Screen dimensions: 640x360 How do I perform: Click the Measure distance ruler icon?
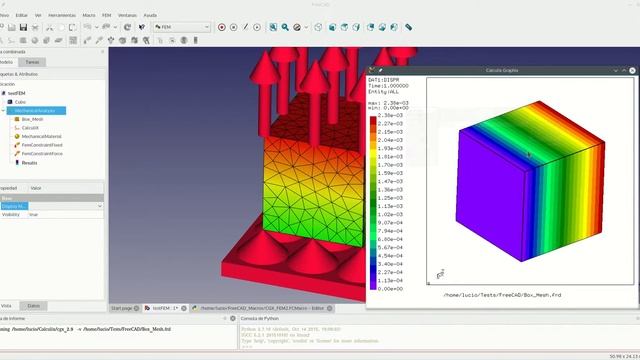tap(409, 27)
